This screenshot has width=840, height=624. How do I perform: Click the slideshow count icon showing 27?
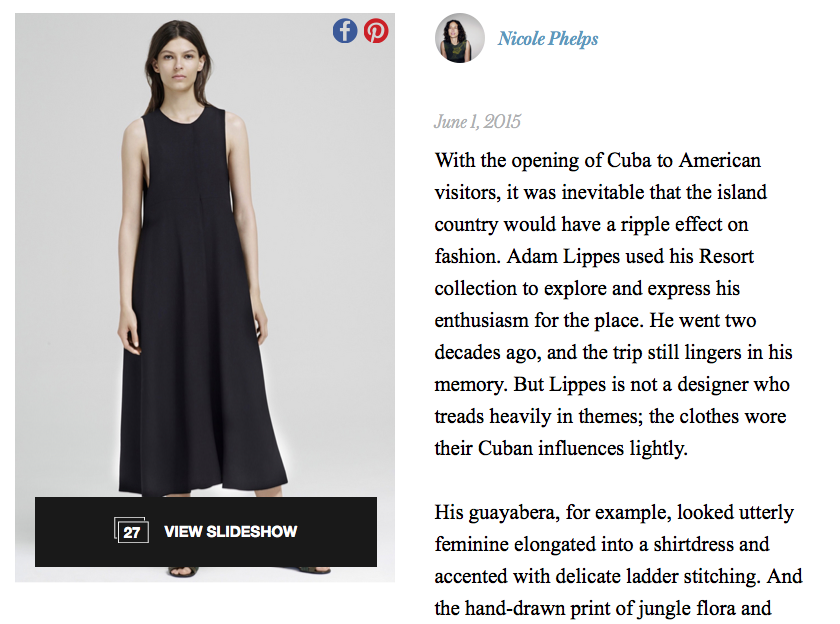[x=131, y=532]
